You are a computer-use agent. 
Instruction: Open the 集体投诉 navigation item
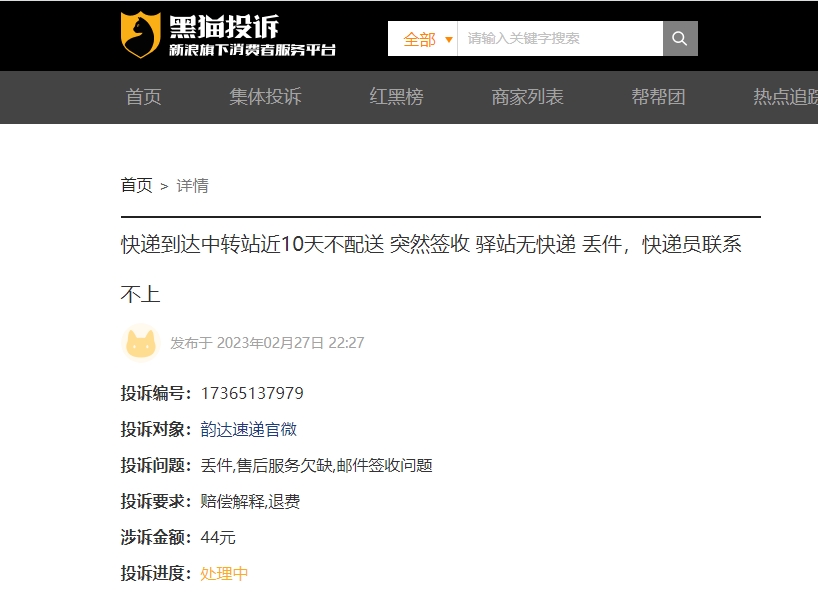266,97
